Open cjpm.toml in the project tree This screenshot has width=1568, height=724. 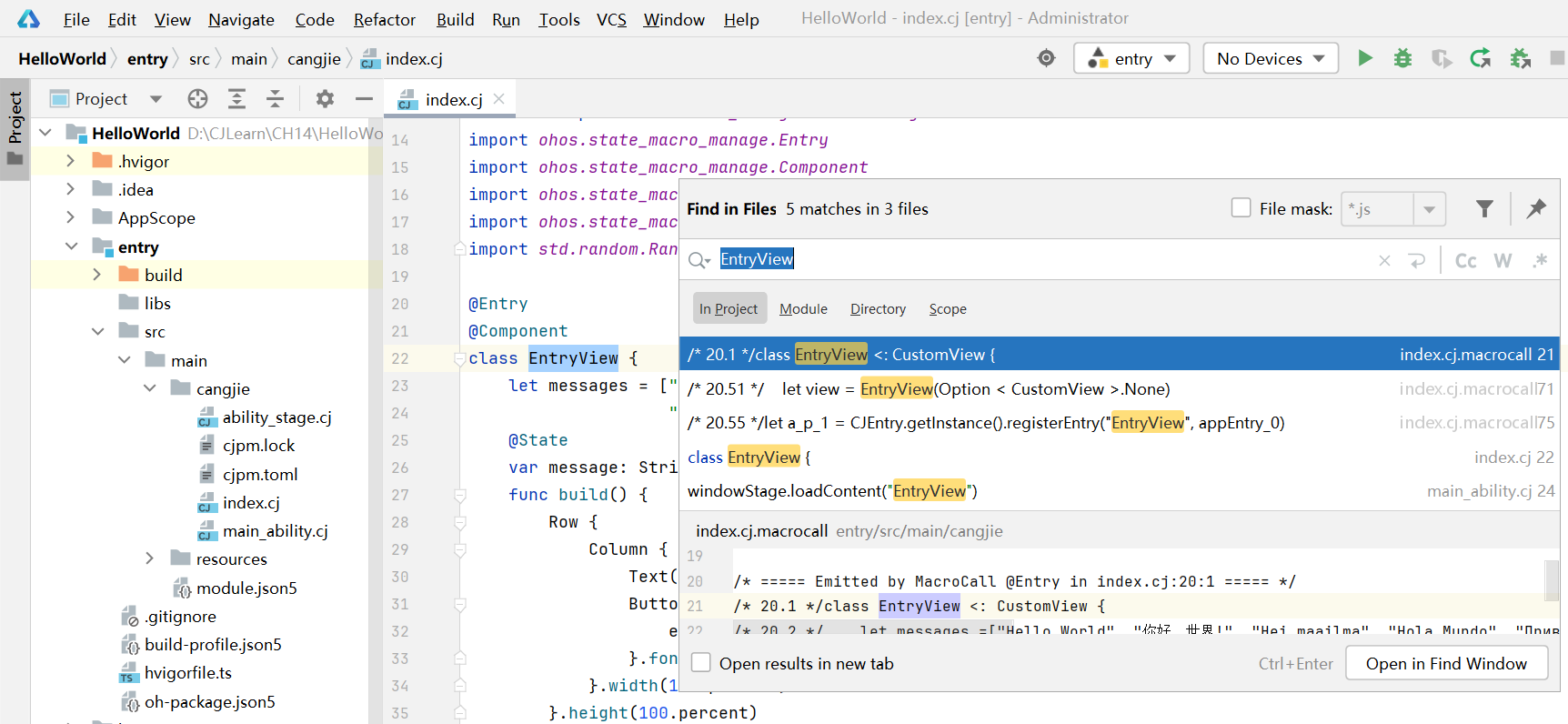[260, 474]
